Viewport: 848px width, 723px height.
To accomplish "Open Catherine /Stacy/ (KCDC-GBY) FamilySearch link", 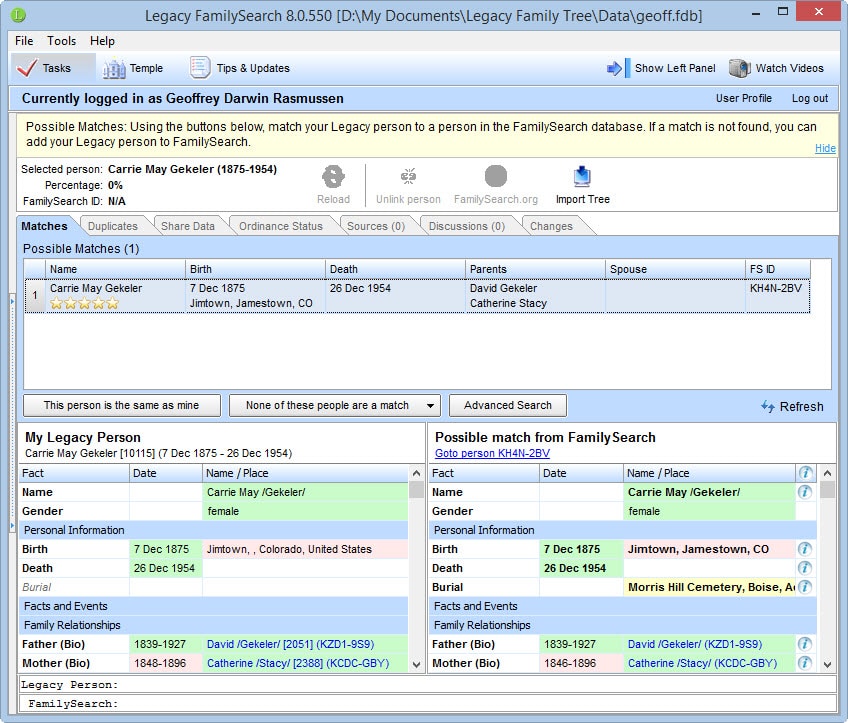I will pos(703,663).
